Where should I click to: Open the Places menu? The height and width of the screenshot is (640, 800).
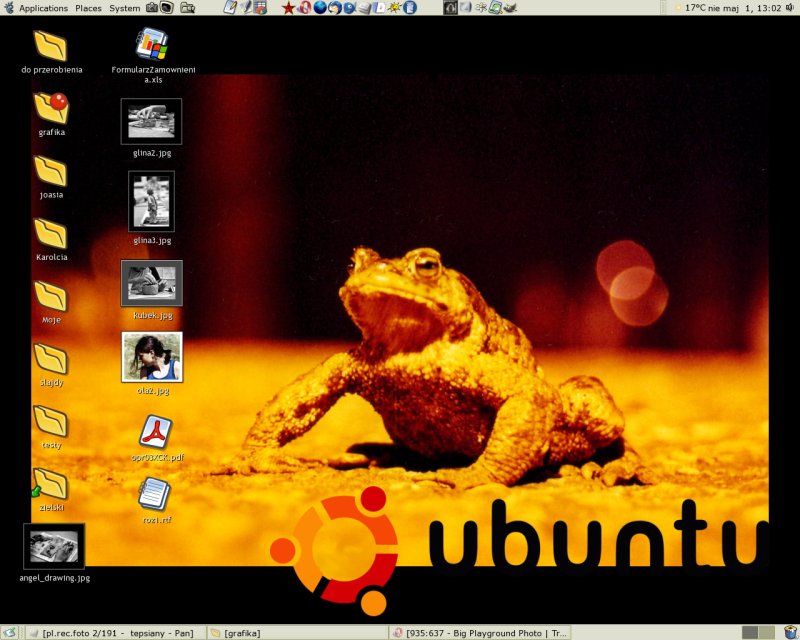pos(88,8)
